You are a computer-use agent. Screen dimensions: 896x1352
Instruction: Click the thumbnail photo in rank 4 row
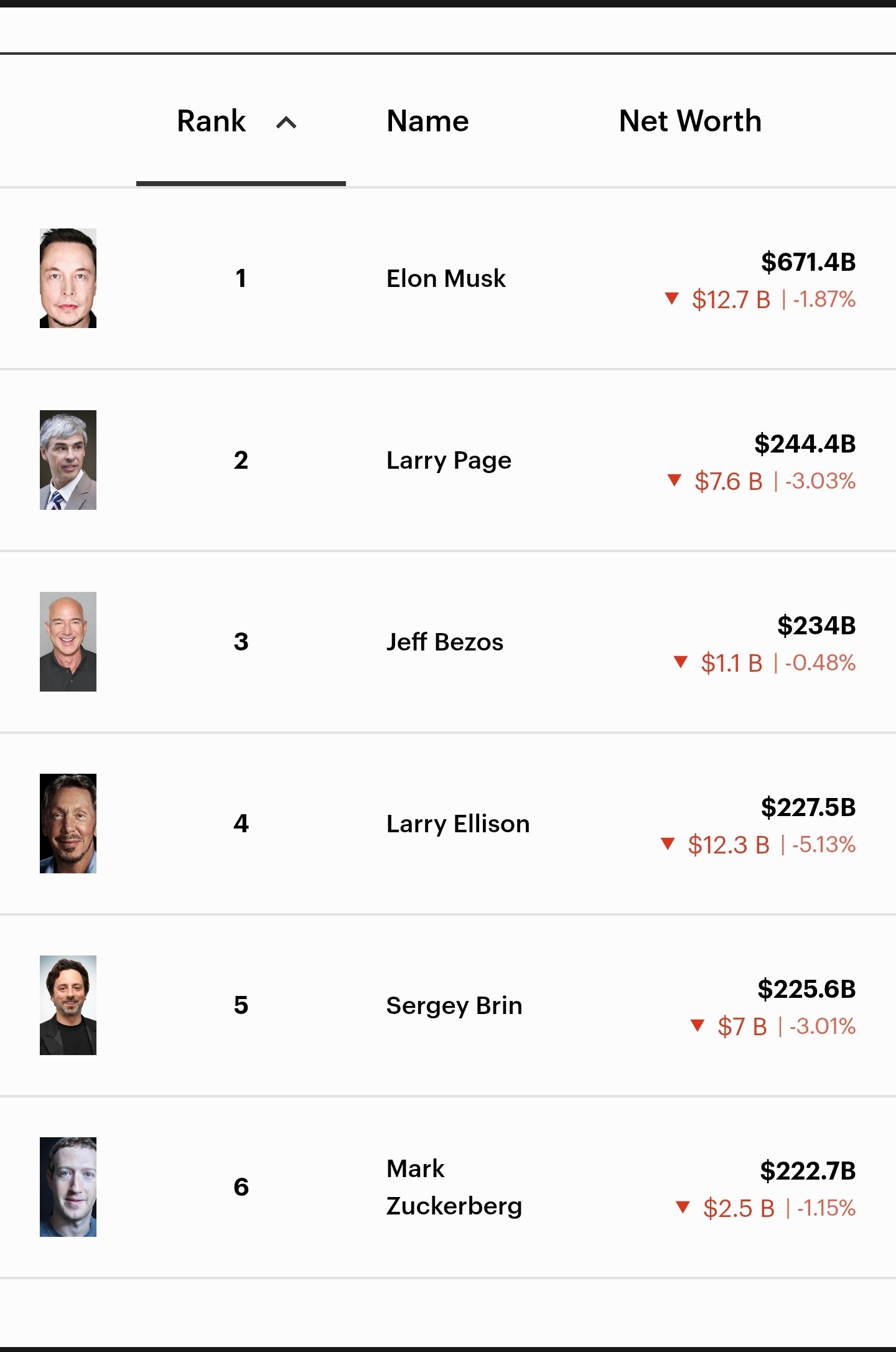(x=68, y=824)
